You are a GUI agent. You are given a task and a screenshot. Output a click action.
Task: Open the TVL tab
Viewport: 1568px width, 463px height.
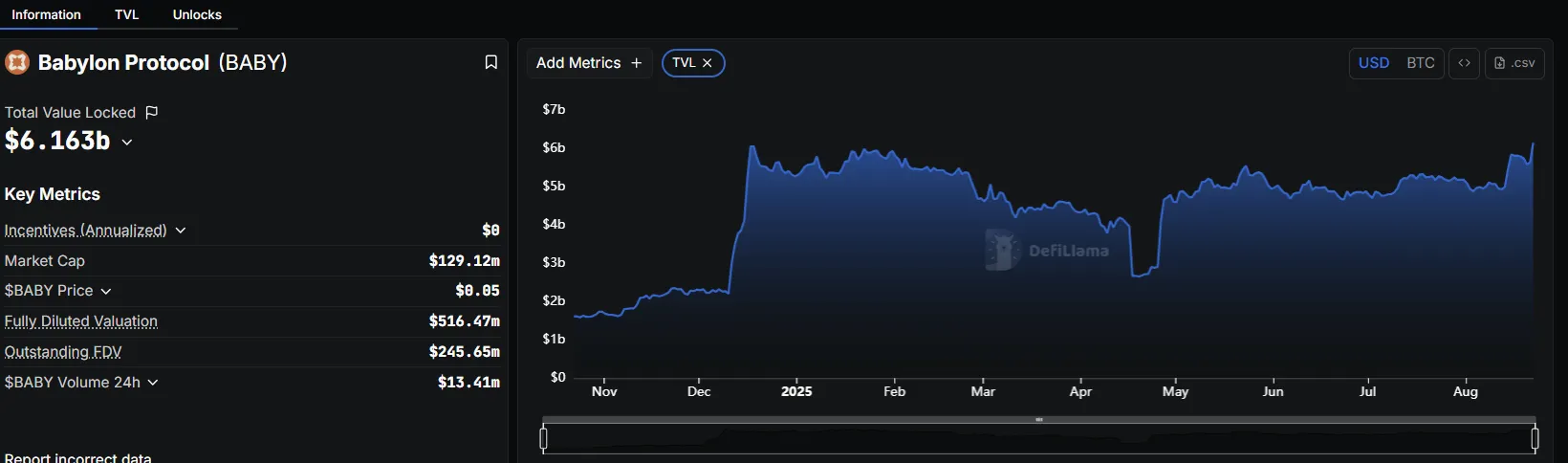126,14
